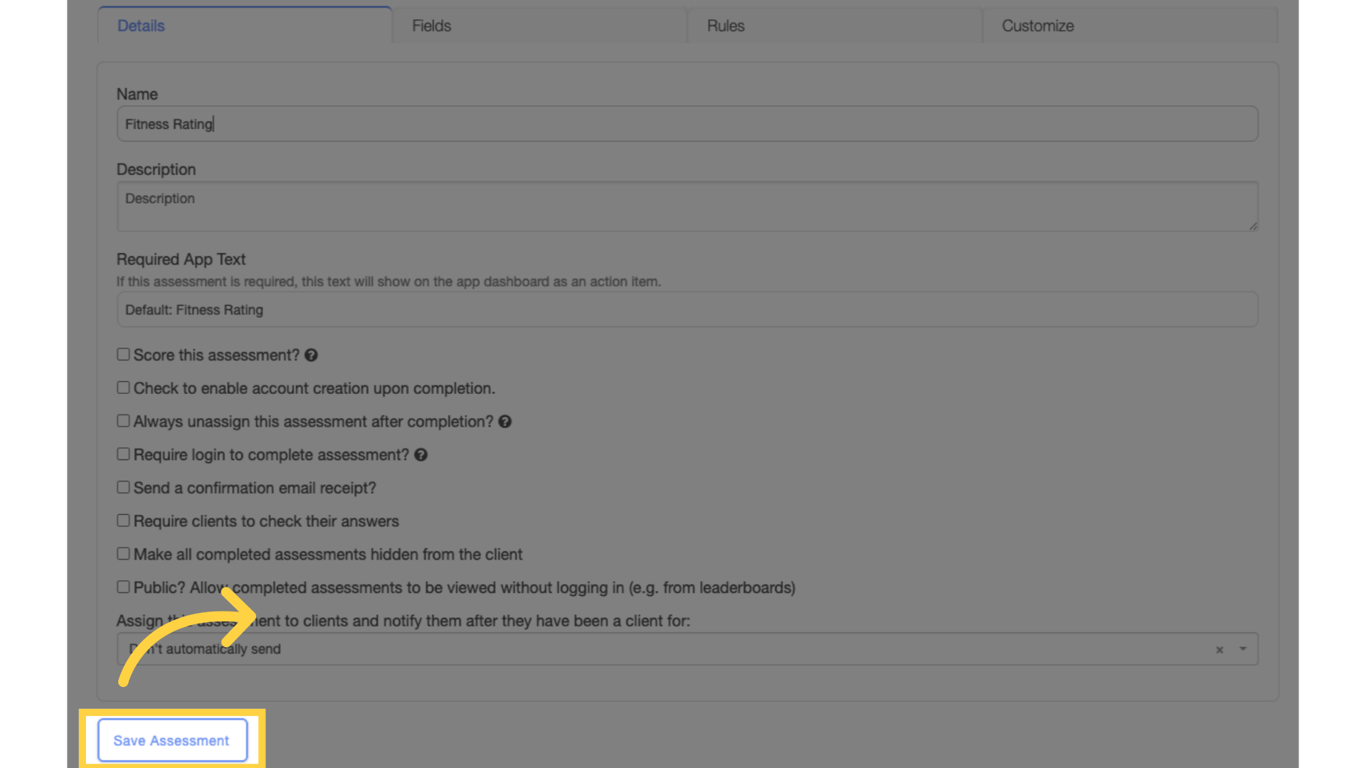
Task: Click help icon beside Always unassign option
Action: click(505, 422)
